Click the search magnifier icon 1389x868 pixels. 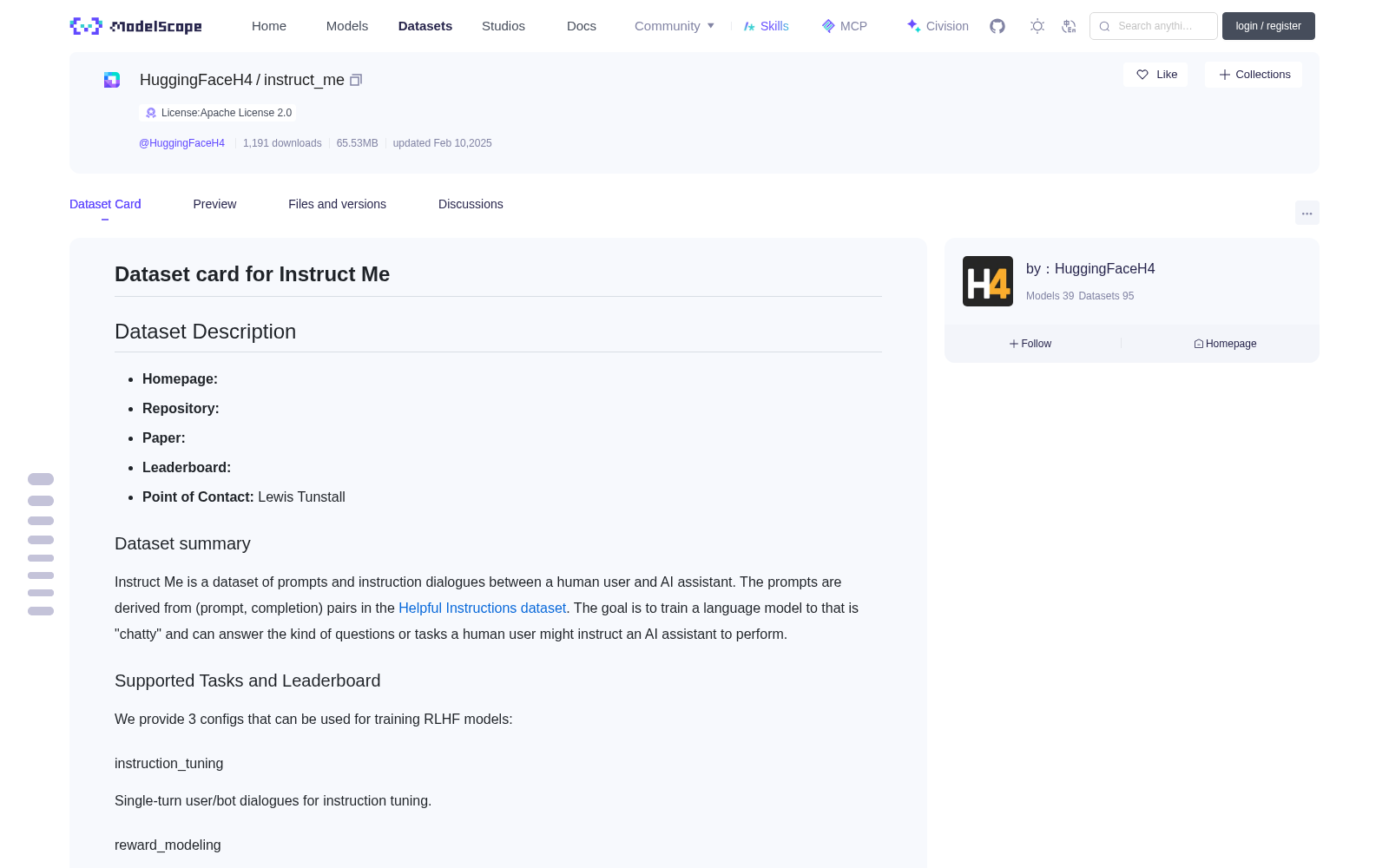point(1104,26)
